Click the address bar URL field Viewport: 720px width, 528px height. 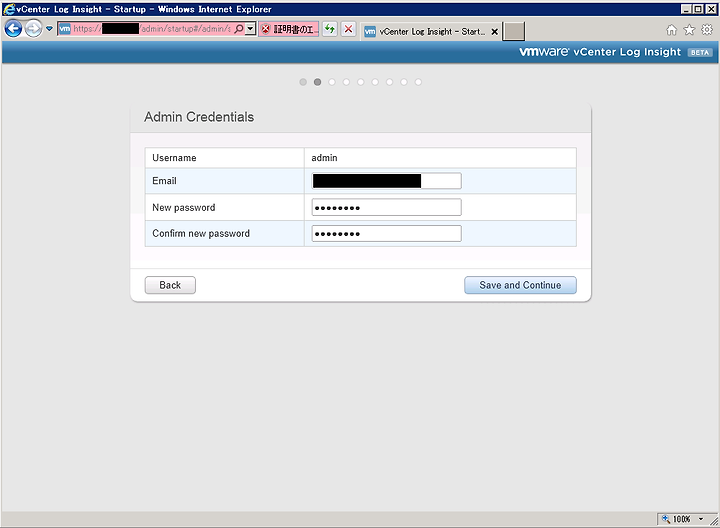[152, 29]
